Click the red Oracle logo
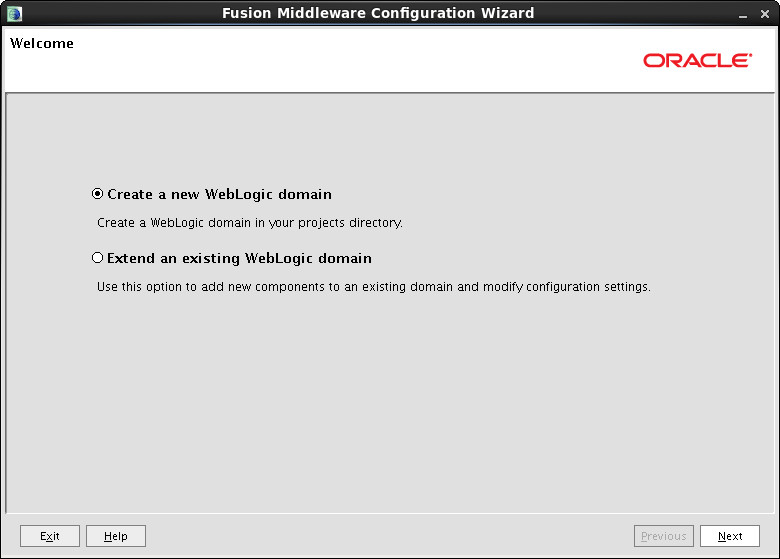The width and height of the screenshot is (780, 559). pos(697,61)
